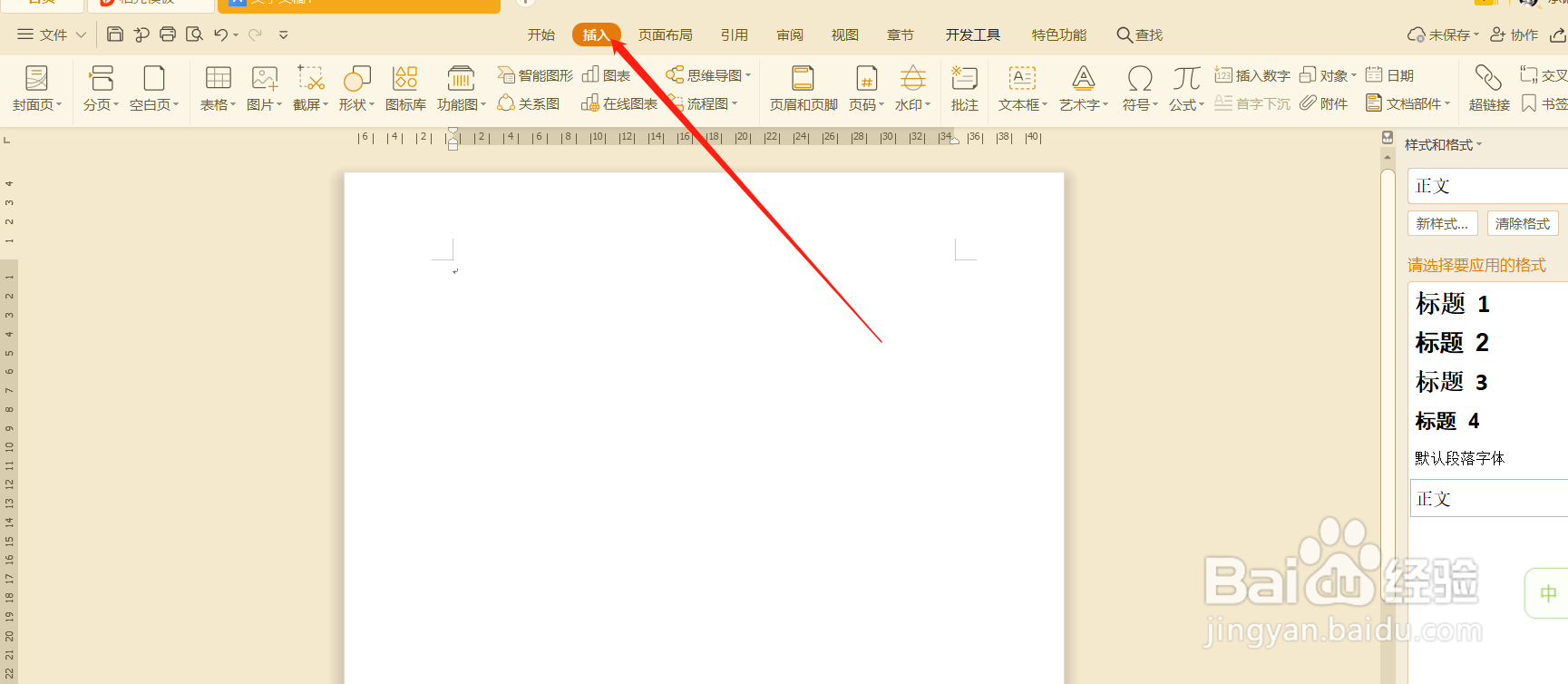
Task: Expand the Object (对象) dropdown
Action: [x=1354, y=75]
